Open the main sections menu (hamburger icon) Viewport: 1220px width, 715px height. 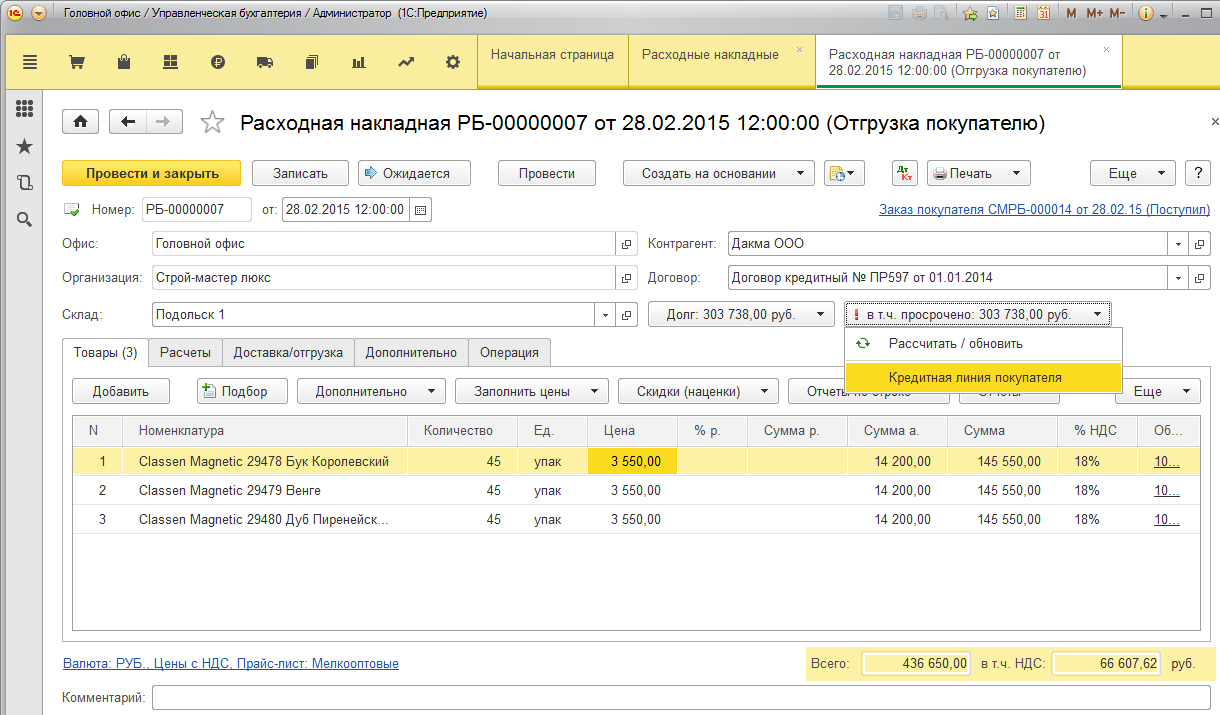(30, 62)
